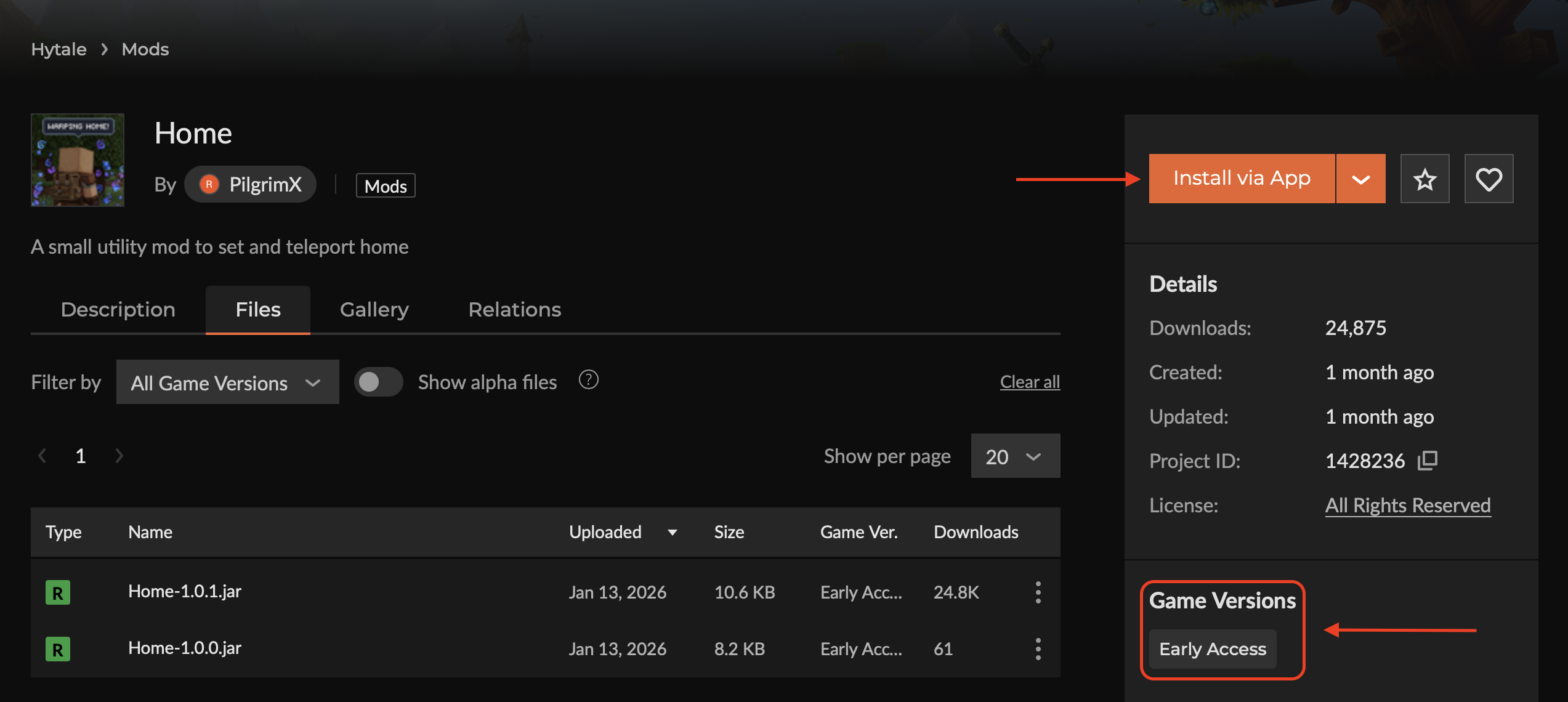Click the star icon next to Install
This screenshot has height=702, width=1568.
point(1425,179)
